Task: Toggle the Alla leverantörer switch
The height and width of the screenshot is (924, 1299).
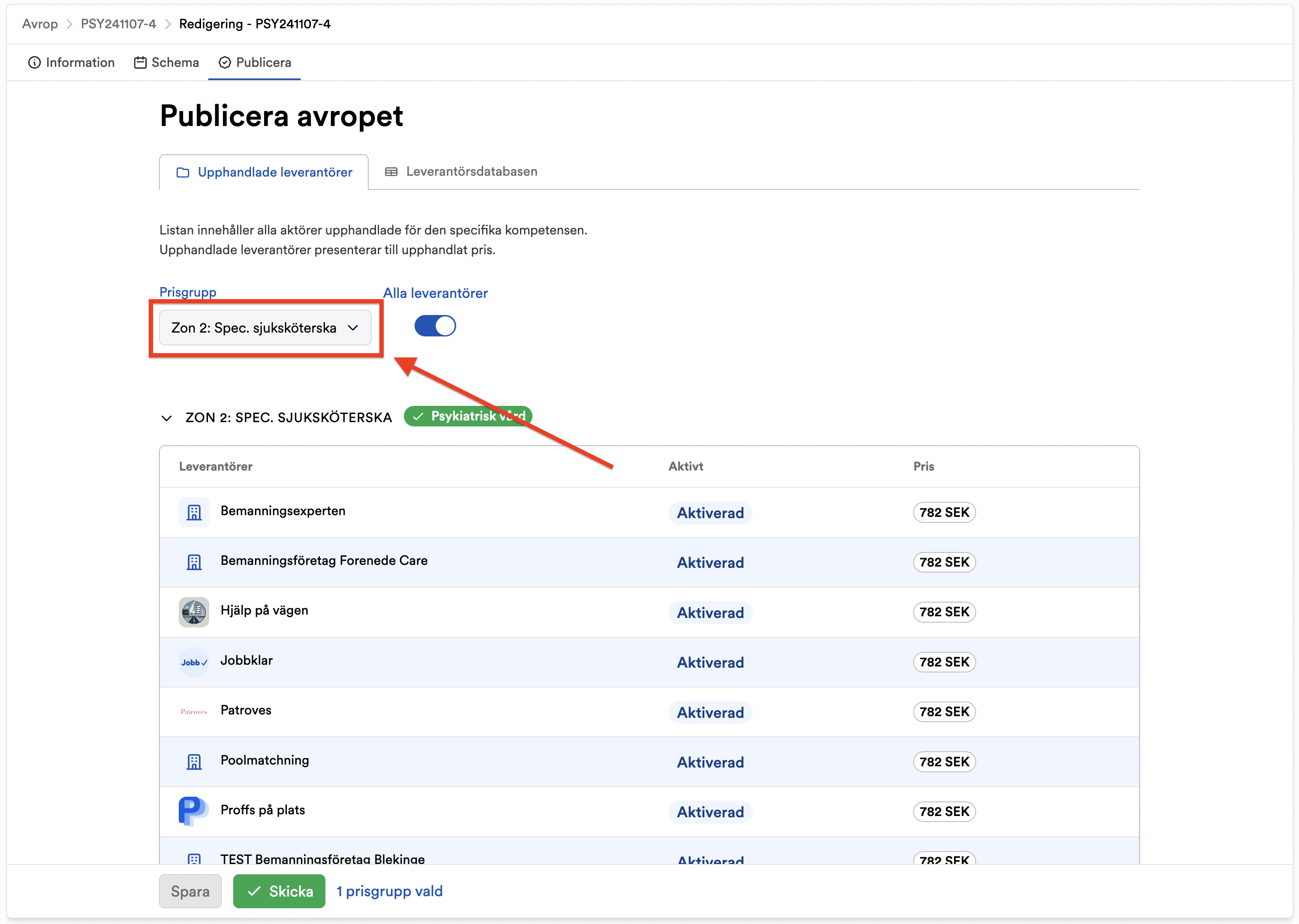Action: pyautogui.click(x=435, y=326)
